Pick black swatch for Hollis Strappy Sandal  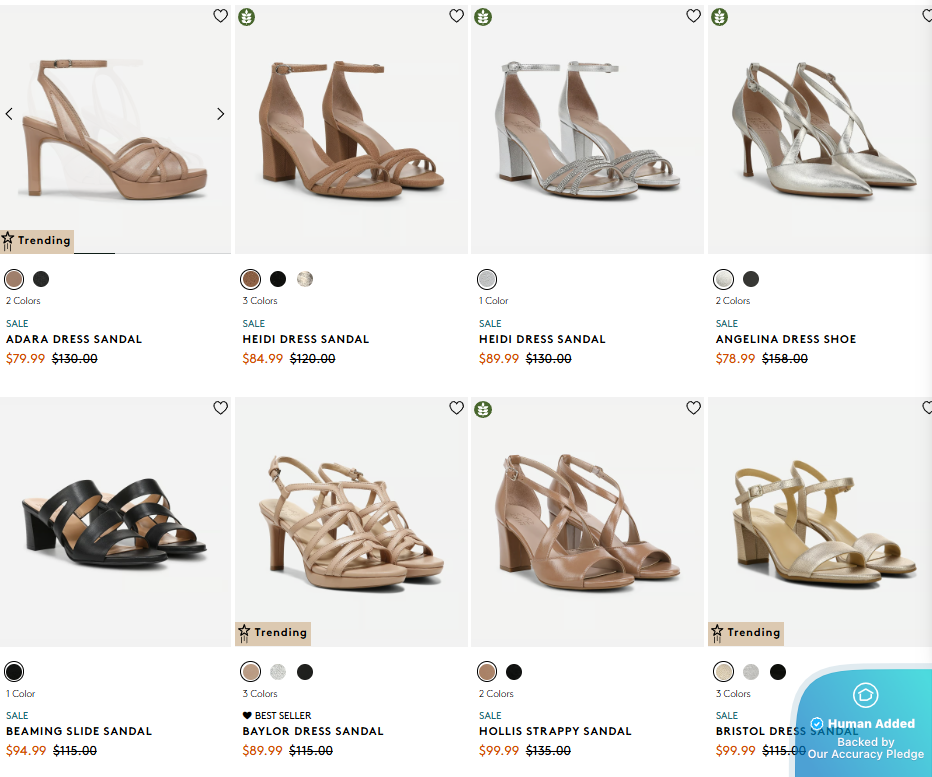pyautogui.click(x=514, y=672)
